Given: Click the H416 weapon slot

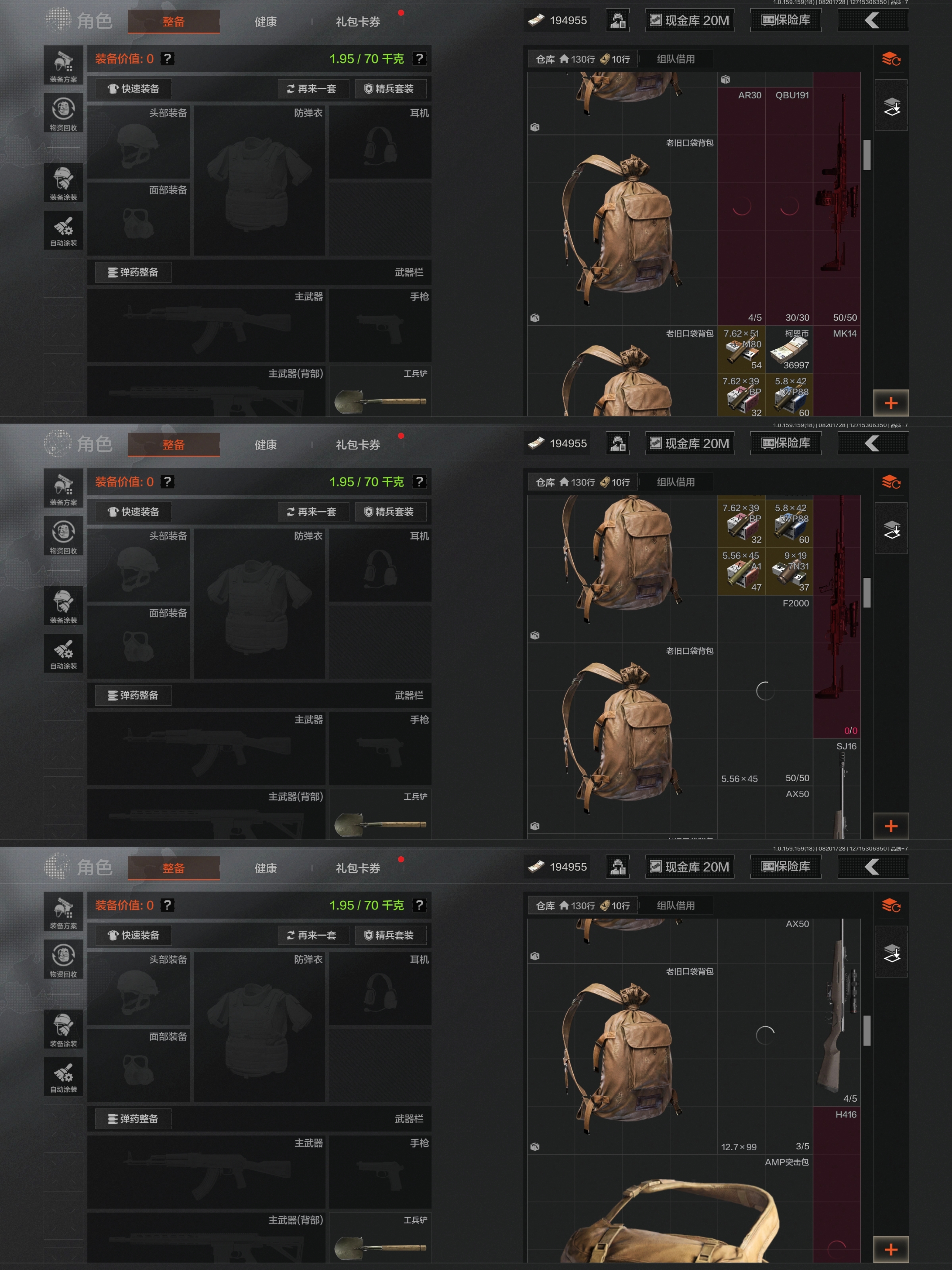Looking at the screenshot, I should coord(837,1185).
